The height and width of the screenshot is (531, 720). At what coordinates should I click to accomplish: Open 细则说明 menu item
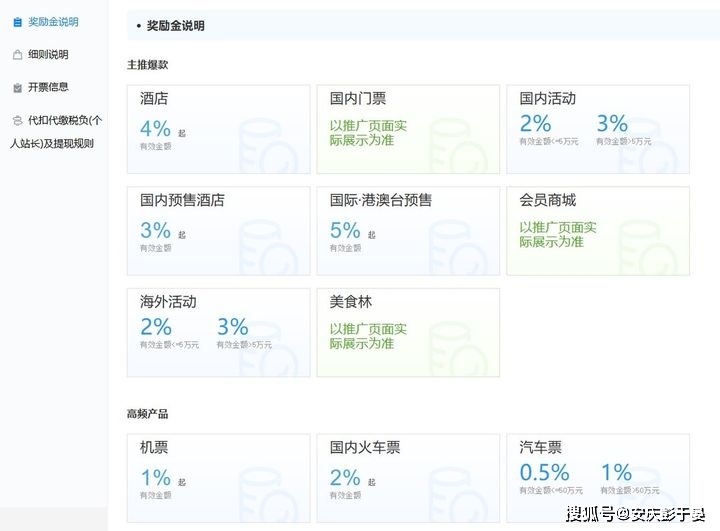tap(48, 55)
